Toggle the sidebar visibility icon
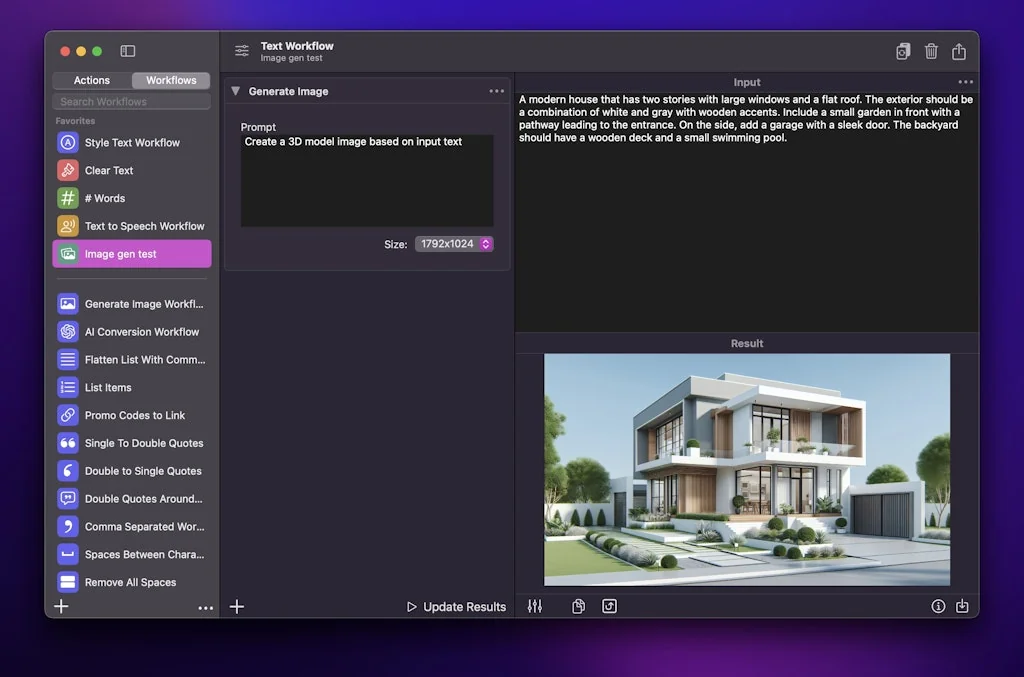 point(127,50)
